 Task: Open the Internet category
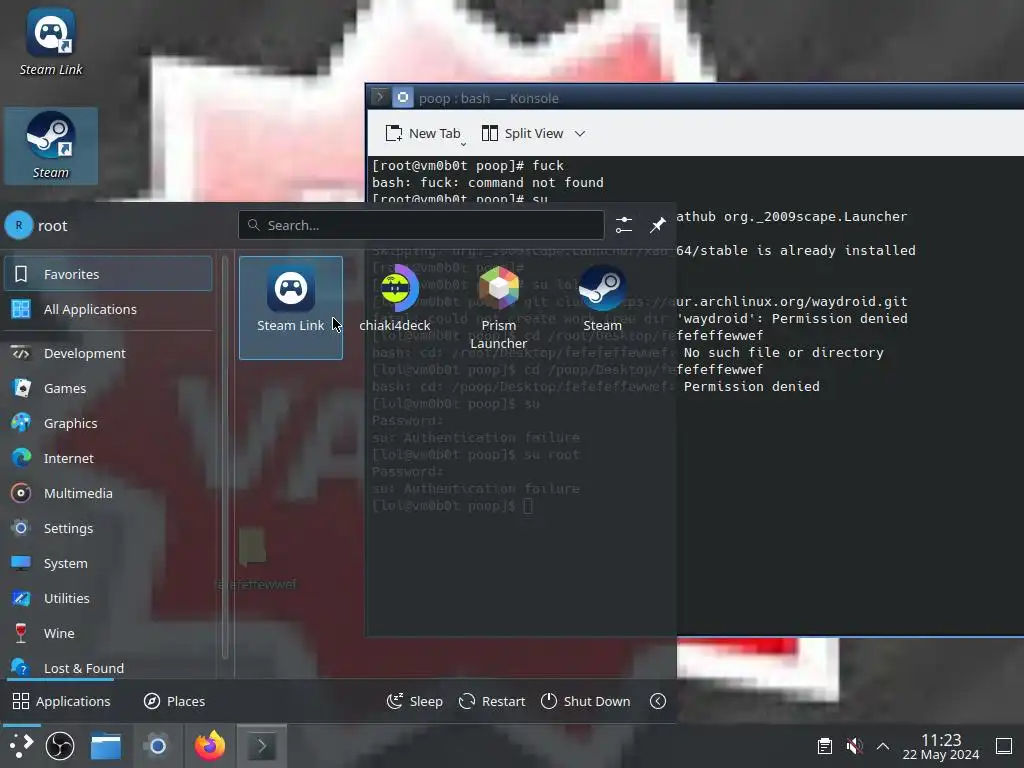[x=108, y=458]
